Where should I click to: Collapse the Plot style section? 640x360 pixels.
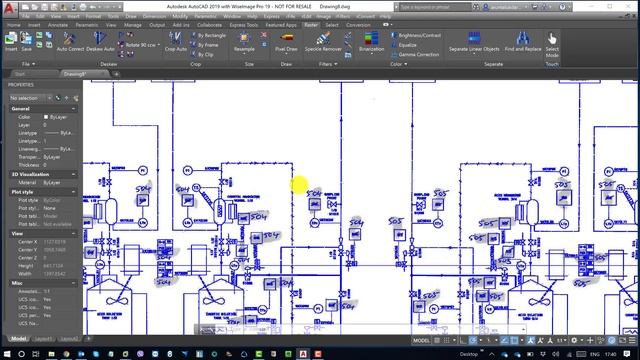point(73,192)
